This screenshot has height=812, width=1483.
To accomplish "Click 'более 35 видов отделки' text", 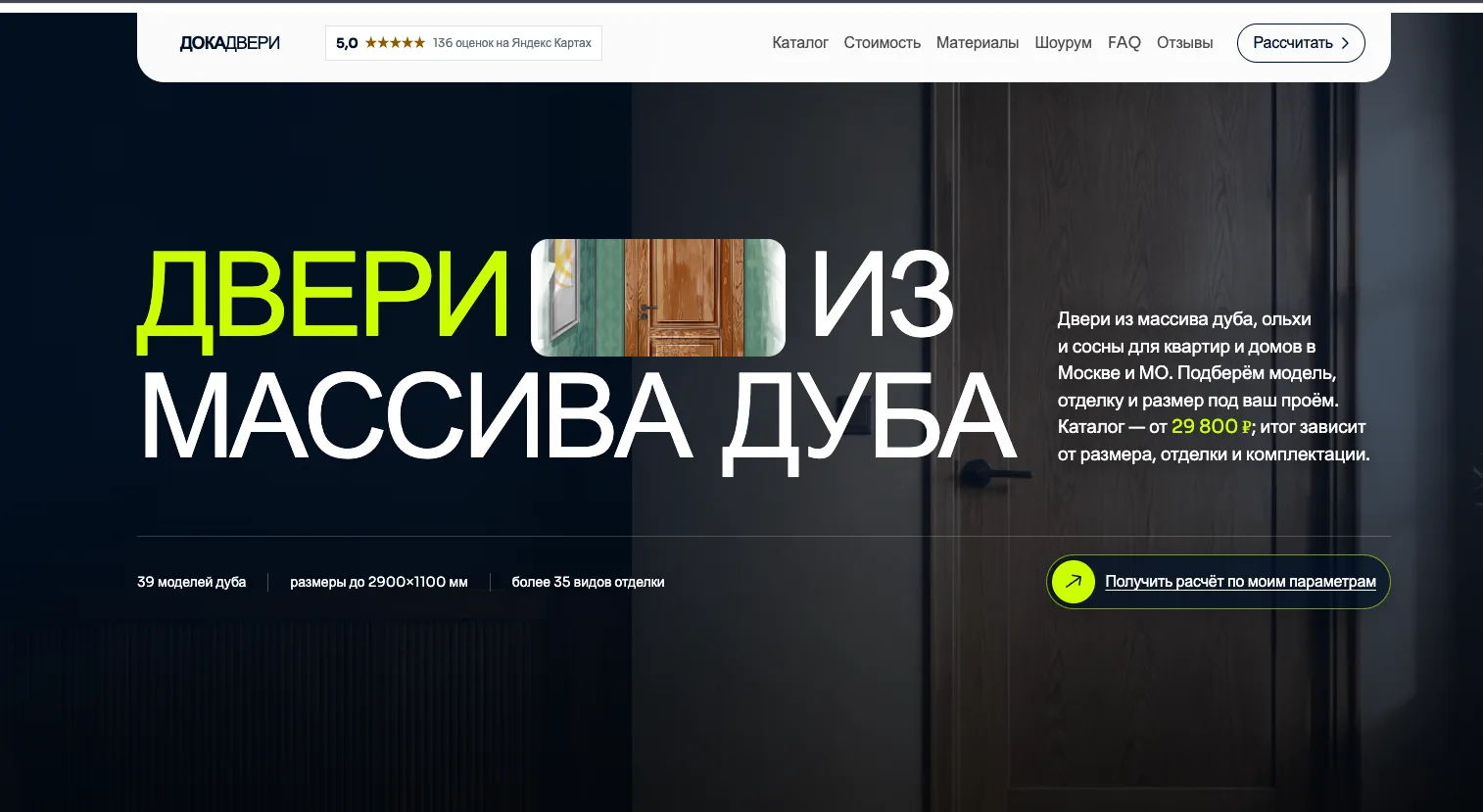I will [588, 582].
